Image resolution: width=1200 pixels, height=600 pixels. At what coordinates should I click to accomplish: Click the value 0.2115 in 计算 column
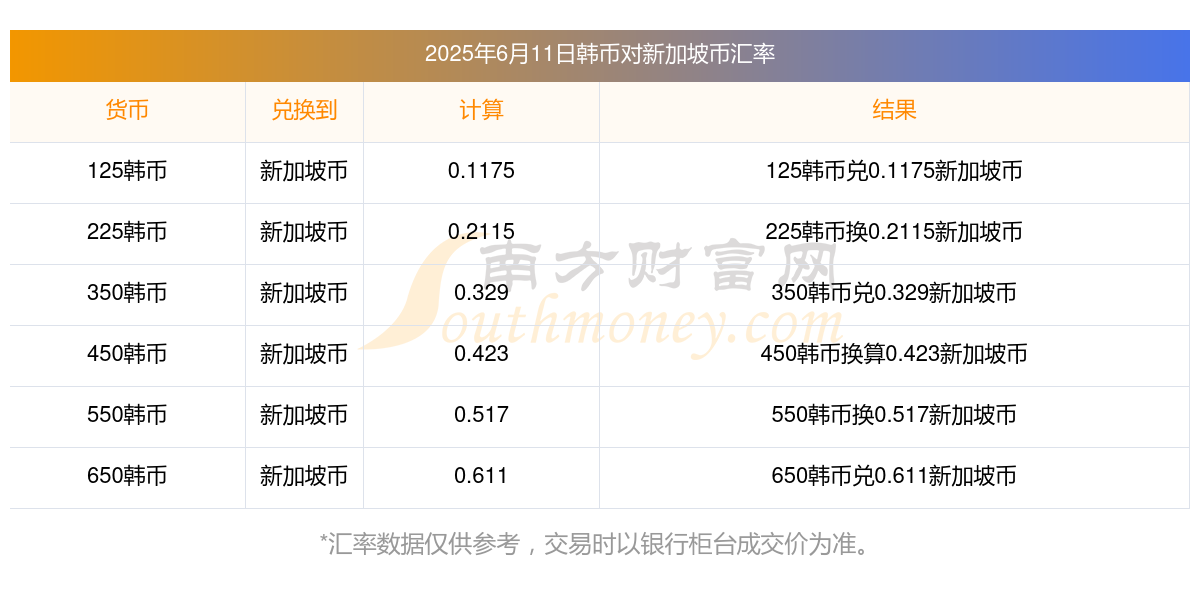481,232
